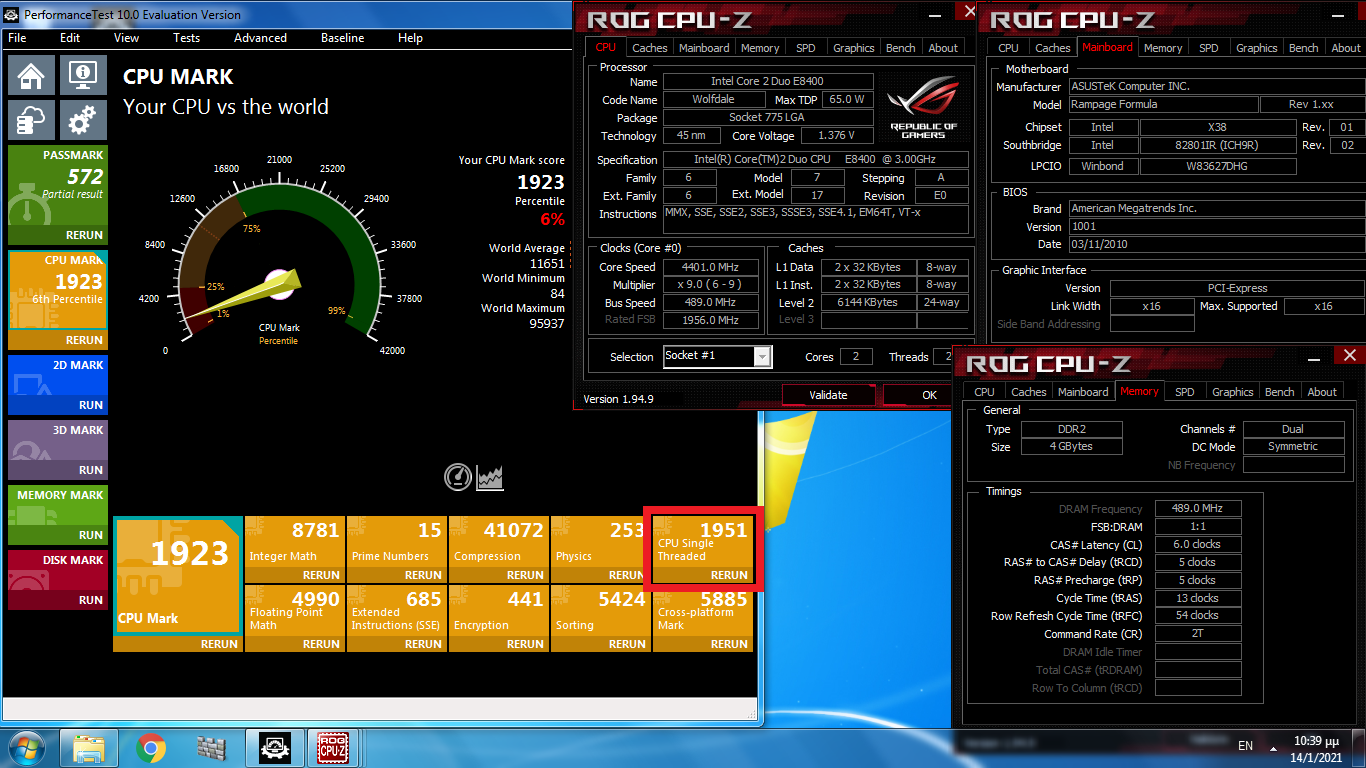Open Caches tab in the CPU-Z processor window

(x=650, y=48)
